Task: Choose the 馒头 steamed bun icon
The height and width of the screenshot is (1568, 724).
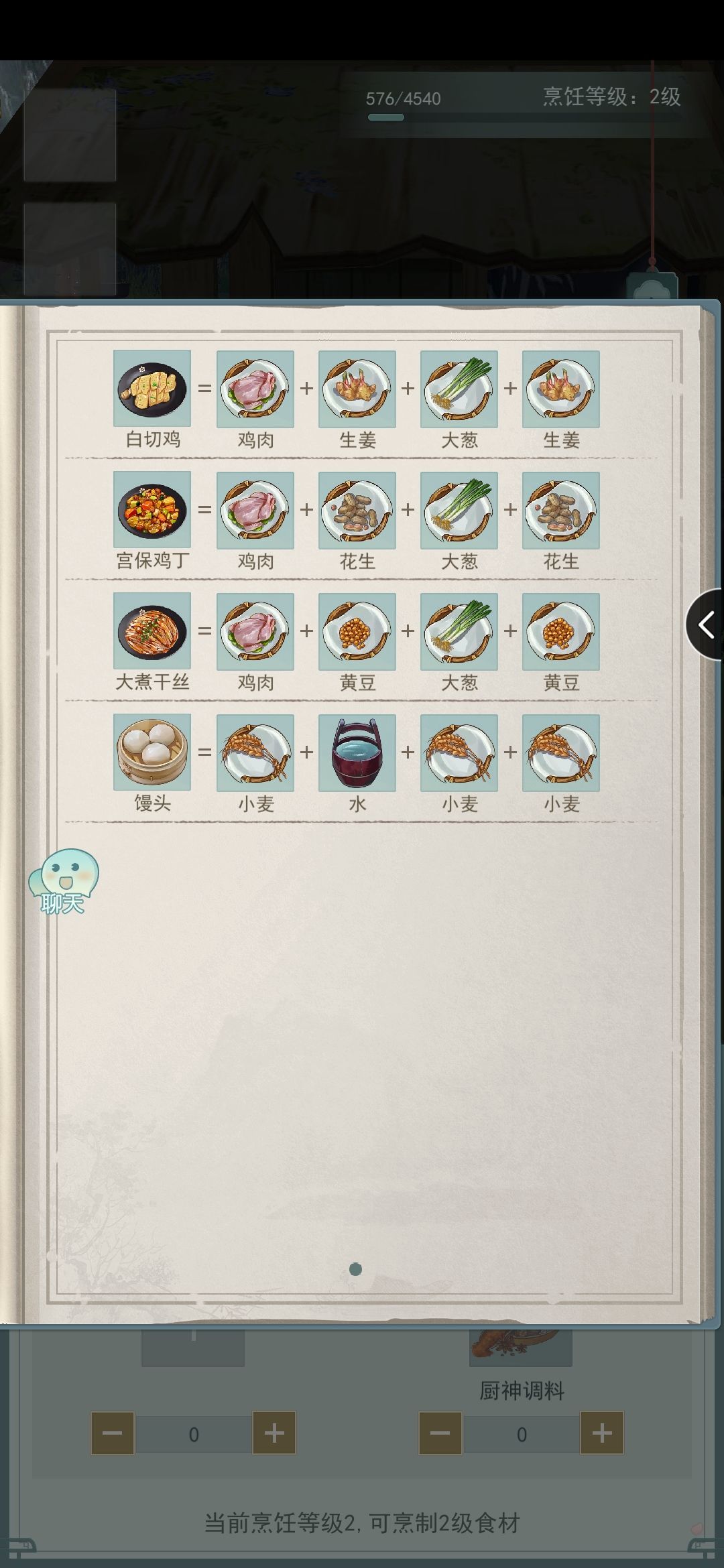Action: coord(152,752)
